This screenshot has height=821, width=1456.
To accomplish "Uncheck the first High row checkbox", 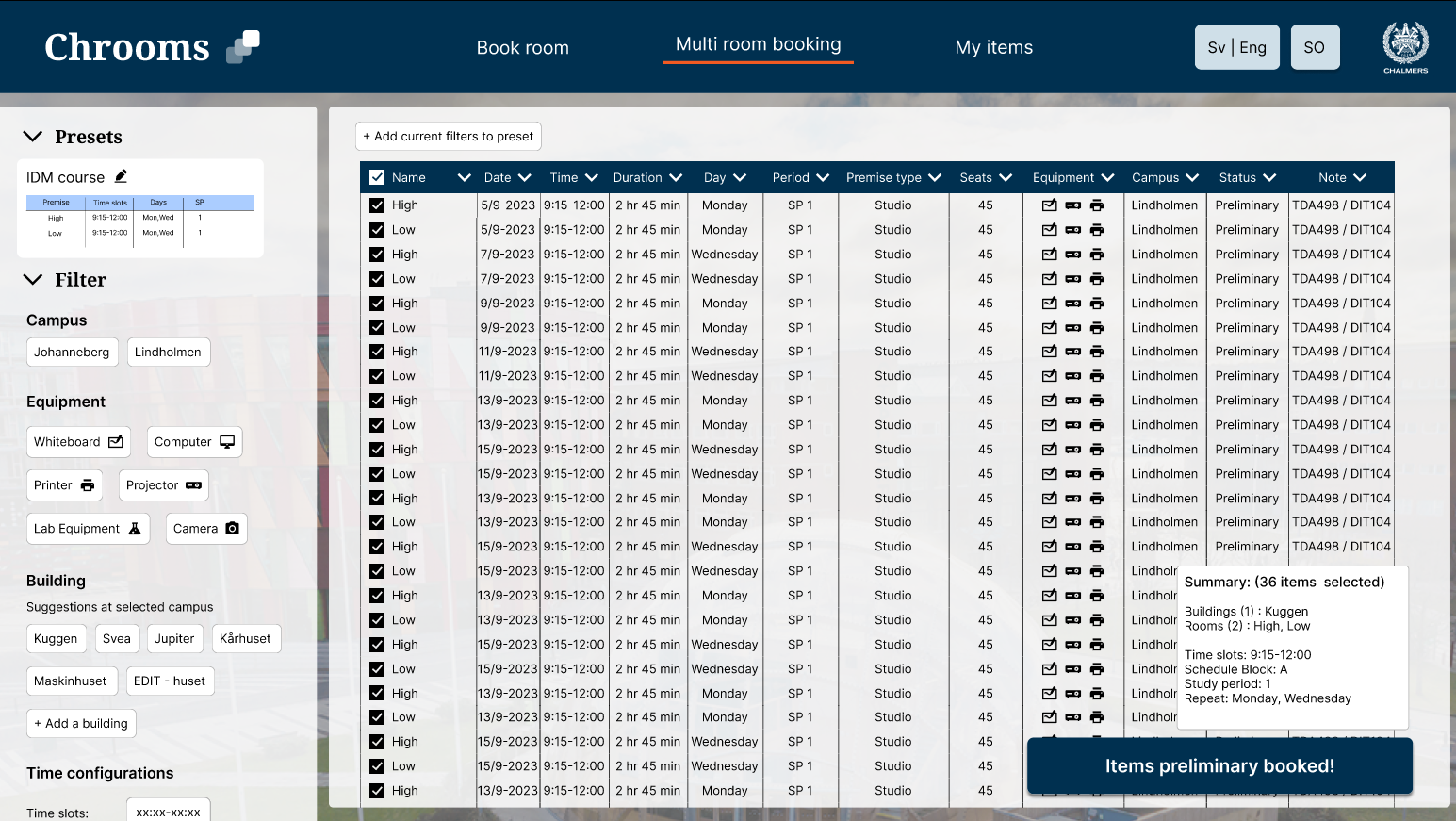I will [377, 205].
